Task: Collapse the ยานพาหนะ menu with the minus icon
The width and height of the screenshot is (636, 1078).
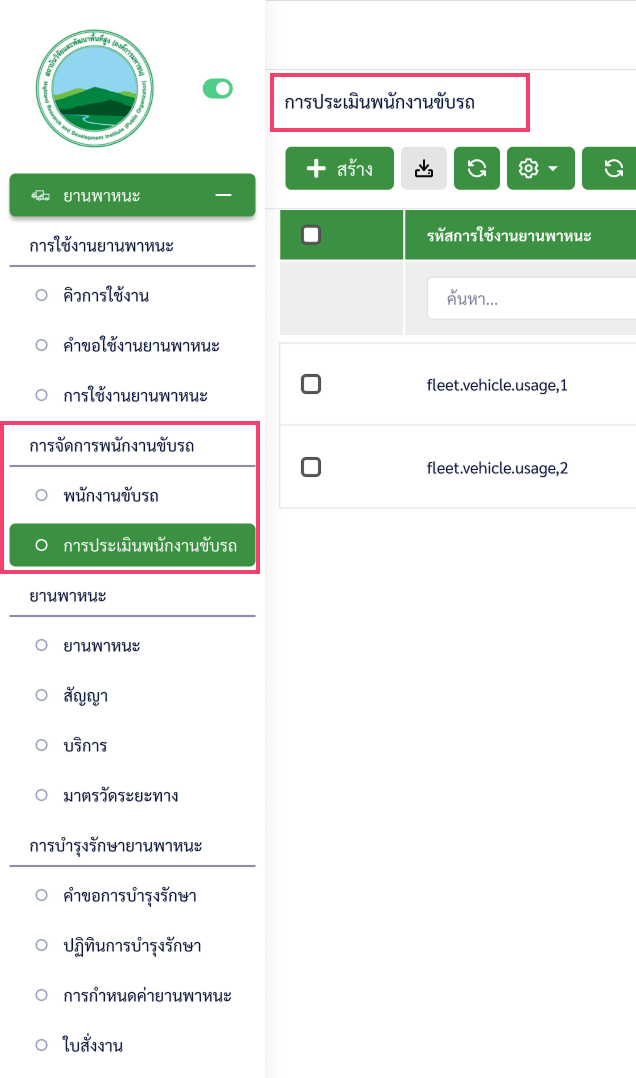Action: coord(224,195)
